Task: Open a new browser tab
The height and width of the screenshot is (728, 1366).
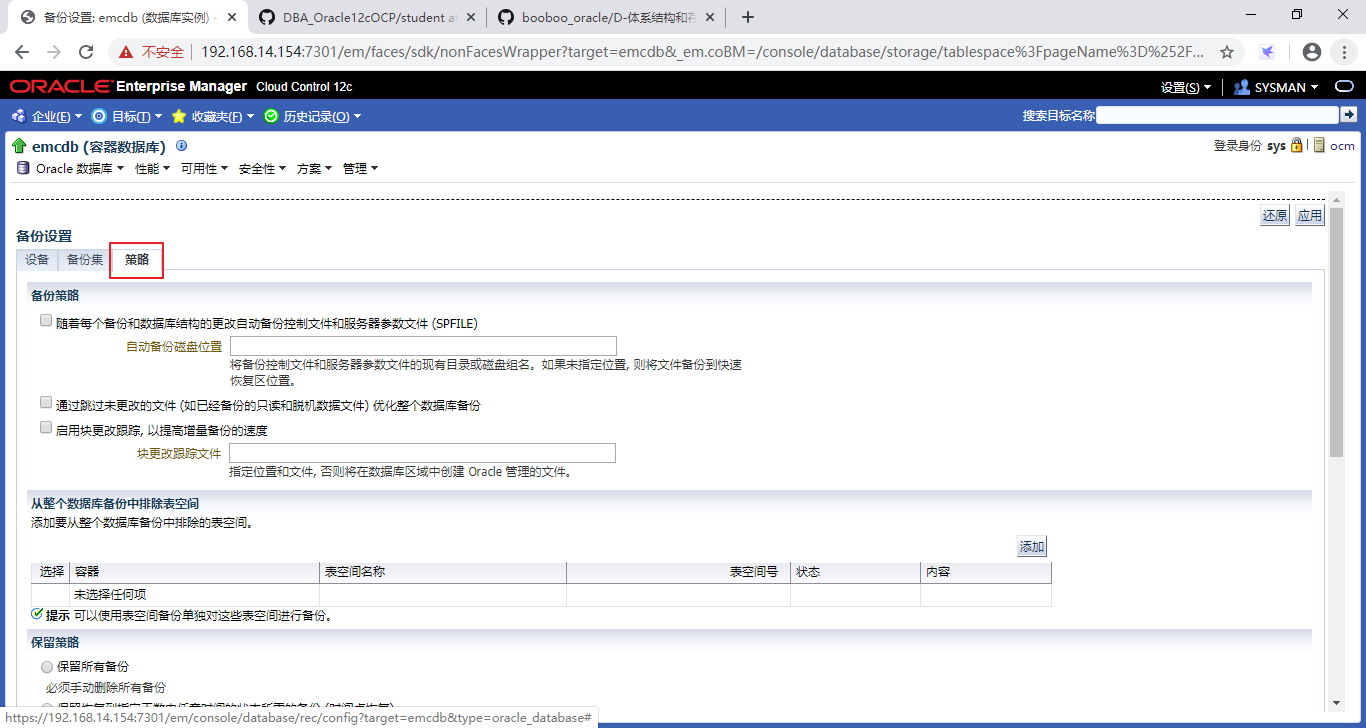Action: (x=747, y=17)
